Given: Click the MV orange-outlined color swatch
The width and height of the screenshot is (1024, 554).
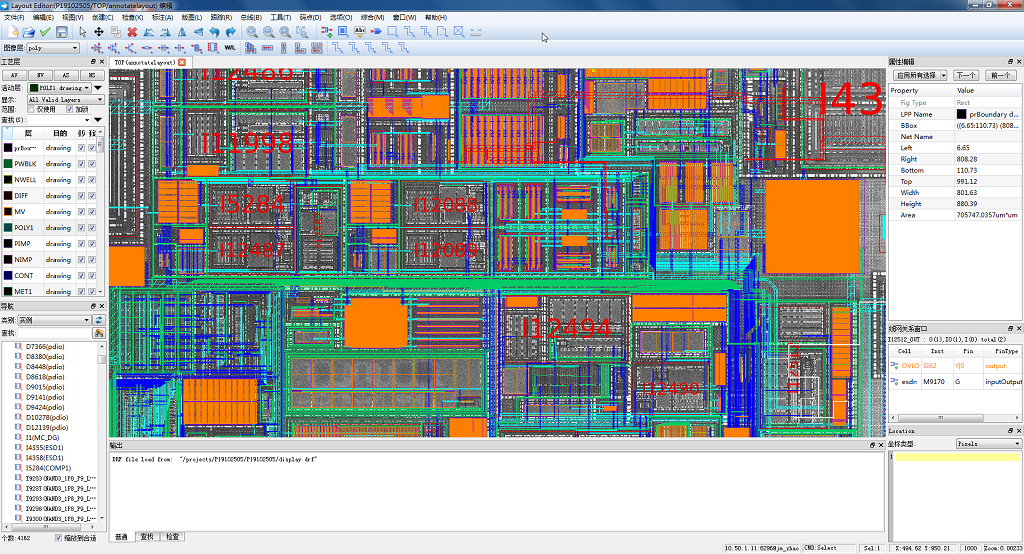Looking at the screenshot, I should 8,212.
